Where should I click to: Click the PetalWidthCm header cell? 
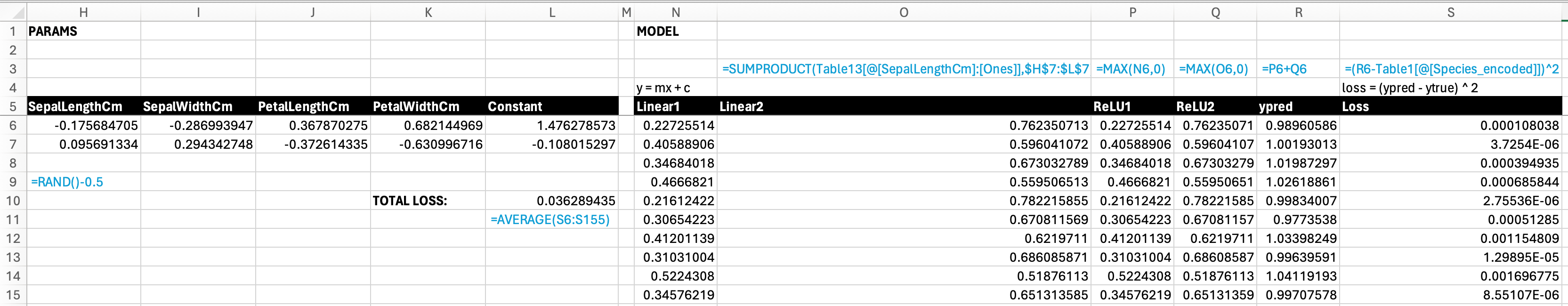coord(428,106)
